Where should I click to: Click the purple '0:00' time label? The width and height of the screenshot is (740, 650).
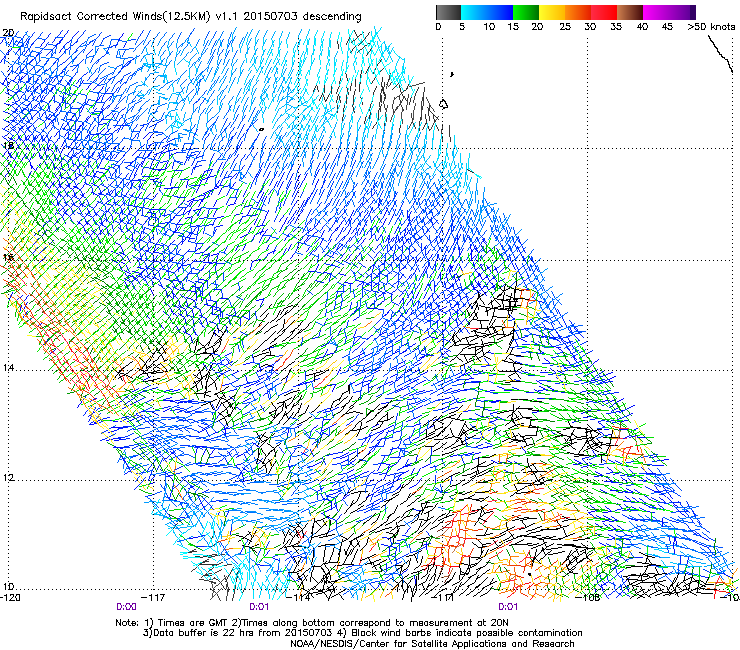(126, 607)
